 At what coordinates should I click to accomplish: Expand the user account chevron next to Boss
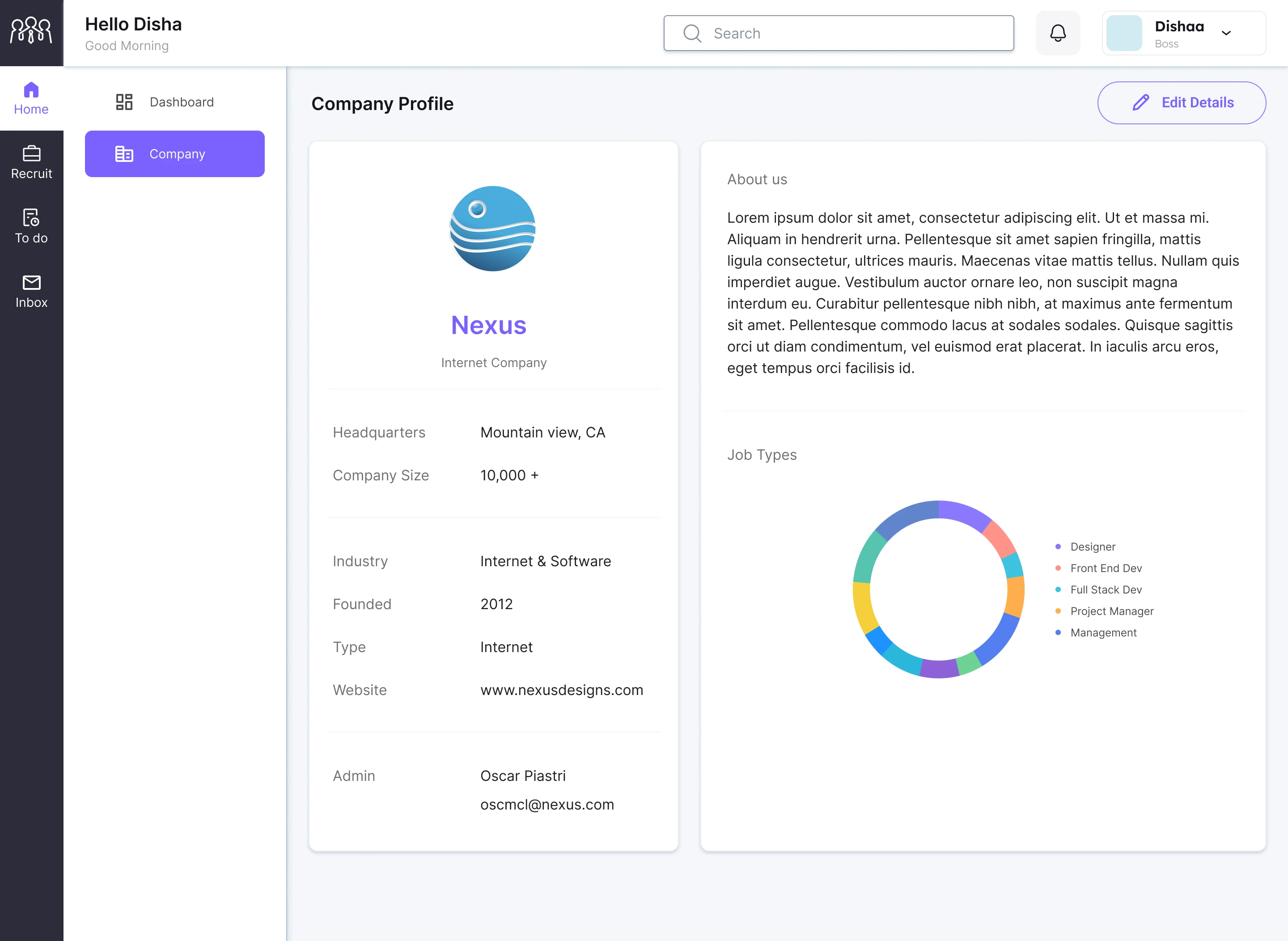(1226, 34)
